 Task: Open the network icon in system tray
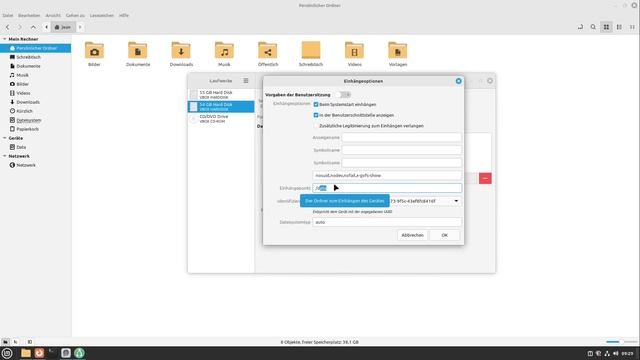(607, 353)
